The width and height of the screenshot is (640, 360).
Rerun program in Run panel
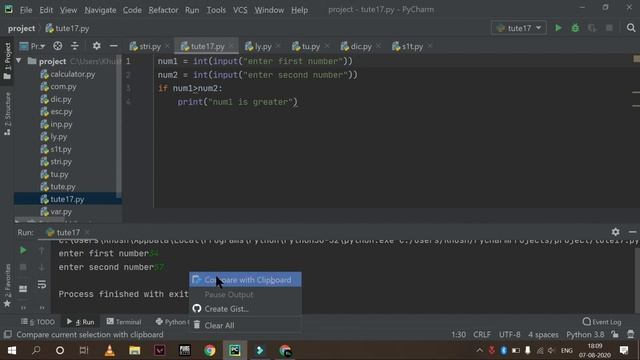pos(23,250)
